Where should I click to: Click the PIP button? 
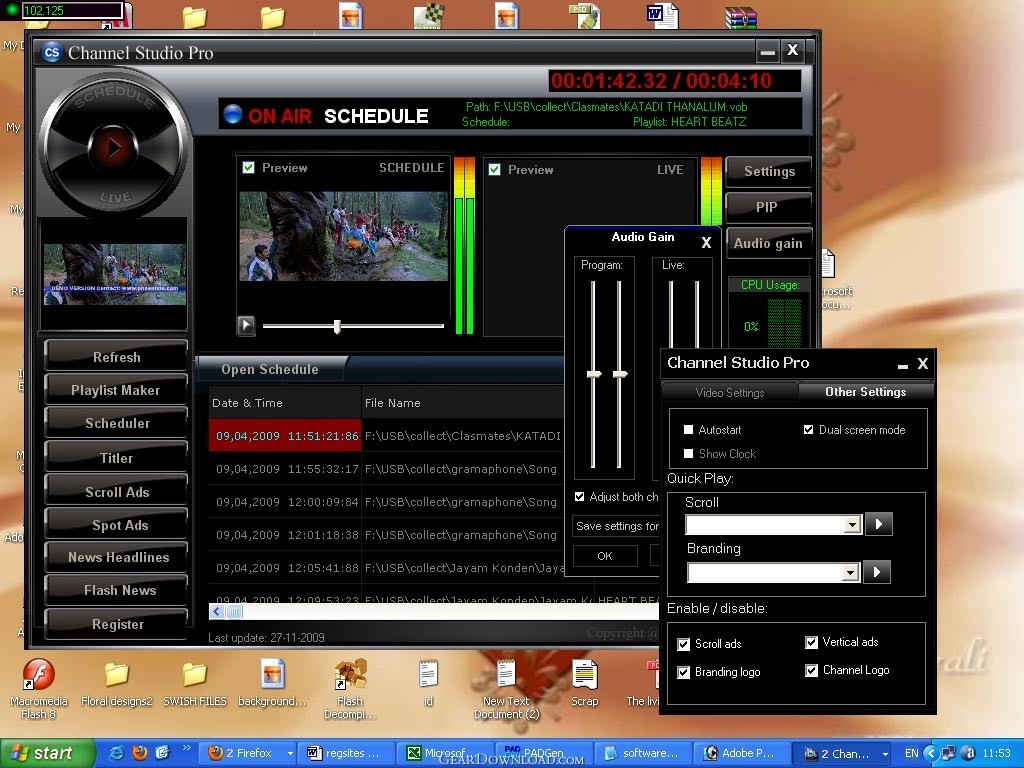coord(767,208)
